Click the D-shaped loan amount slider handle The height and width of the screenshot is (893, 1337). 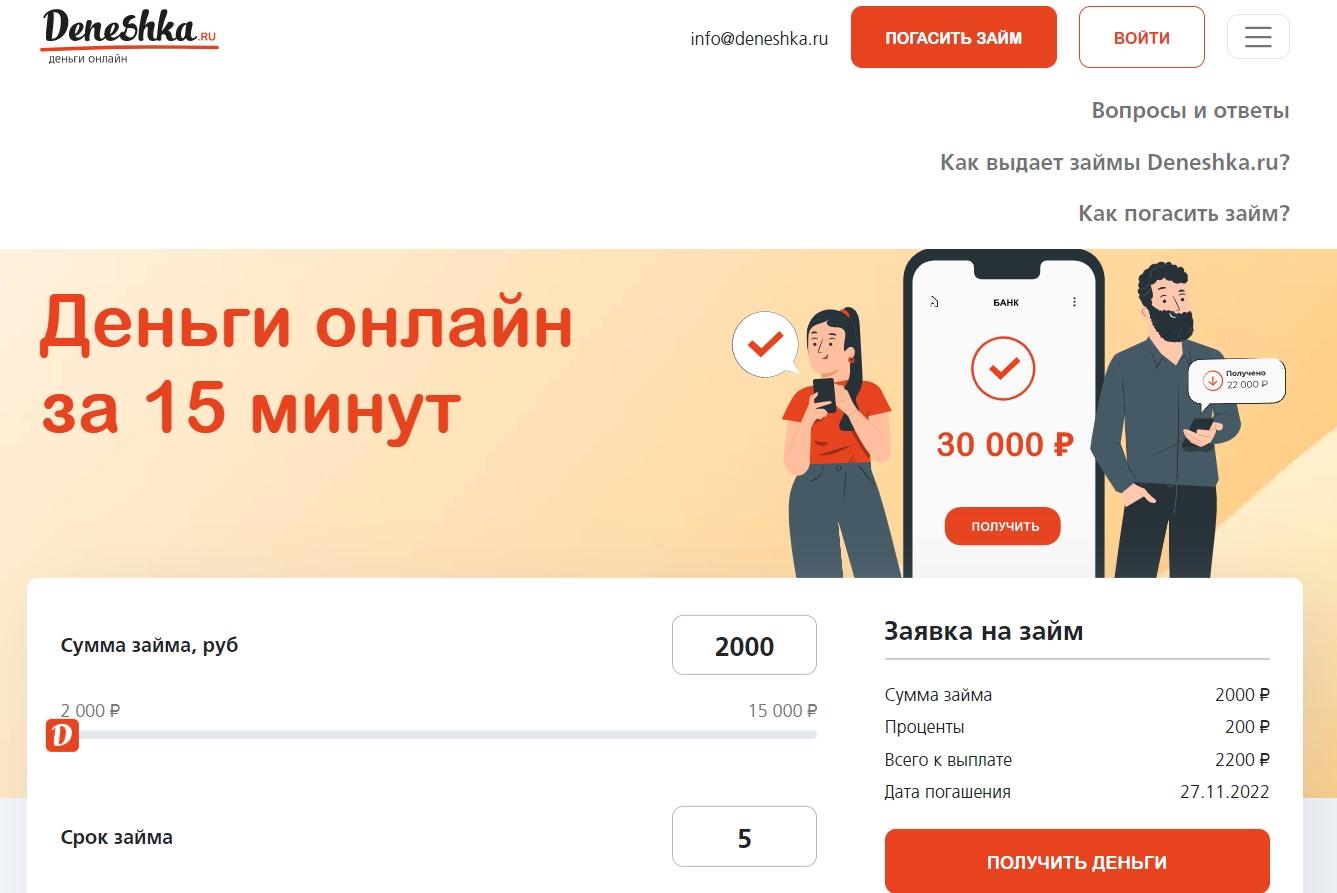[62, 735]
